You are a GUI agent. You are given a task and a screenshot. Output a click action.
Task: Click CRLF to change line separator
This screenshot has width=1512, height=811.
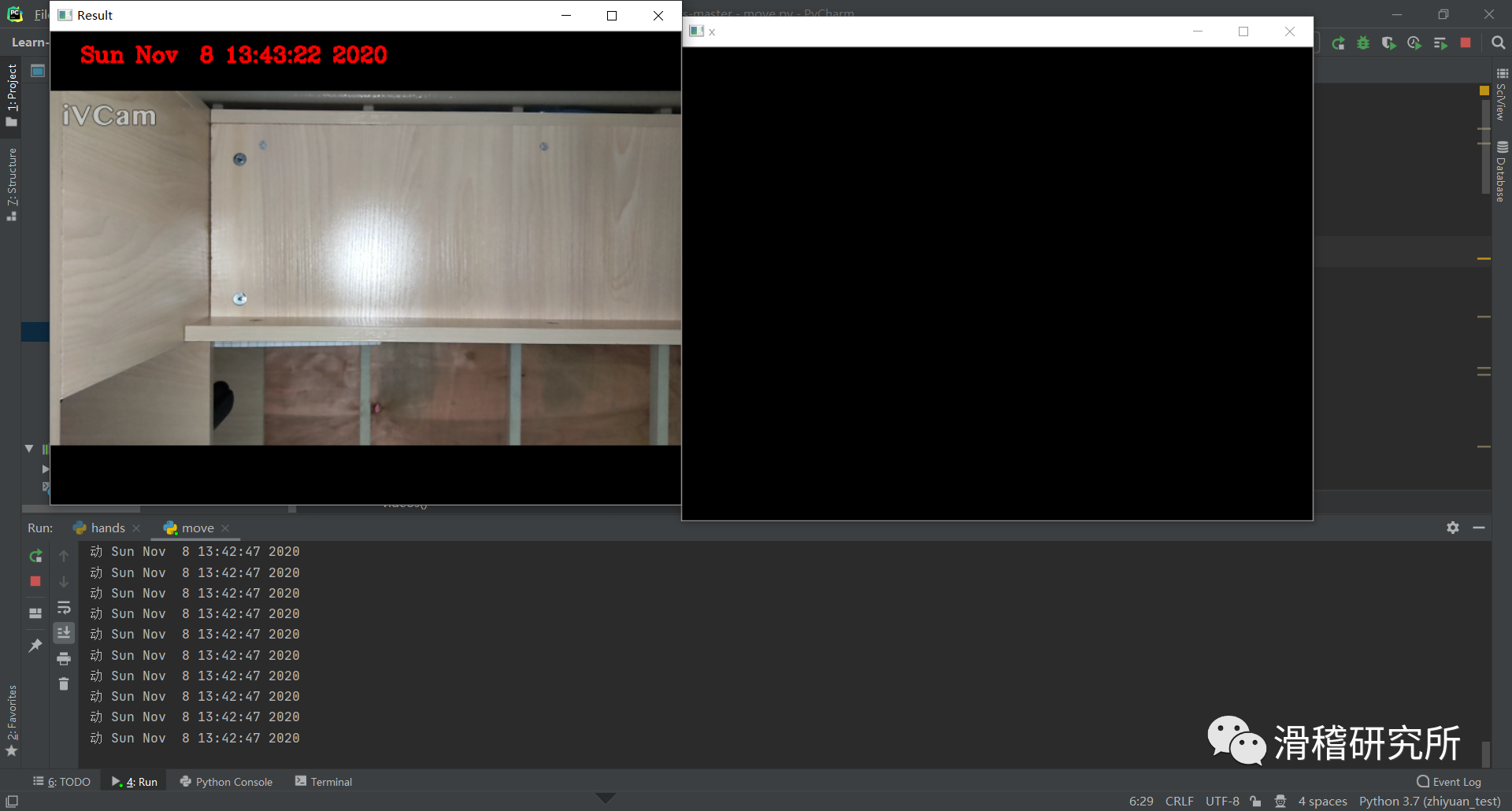click(1179, 801)
